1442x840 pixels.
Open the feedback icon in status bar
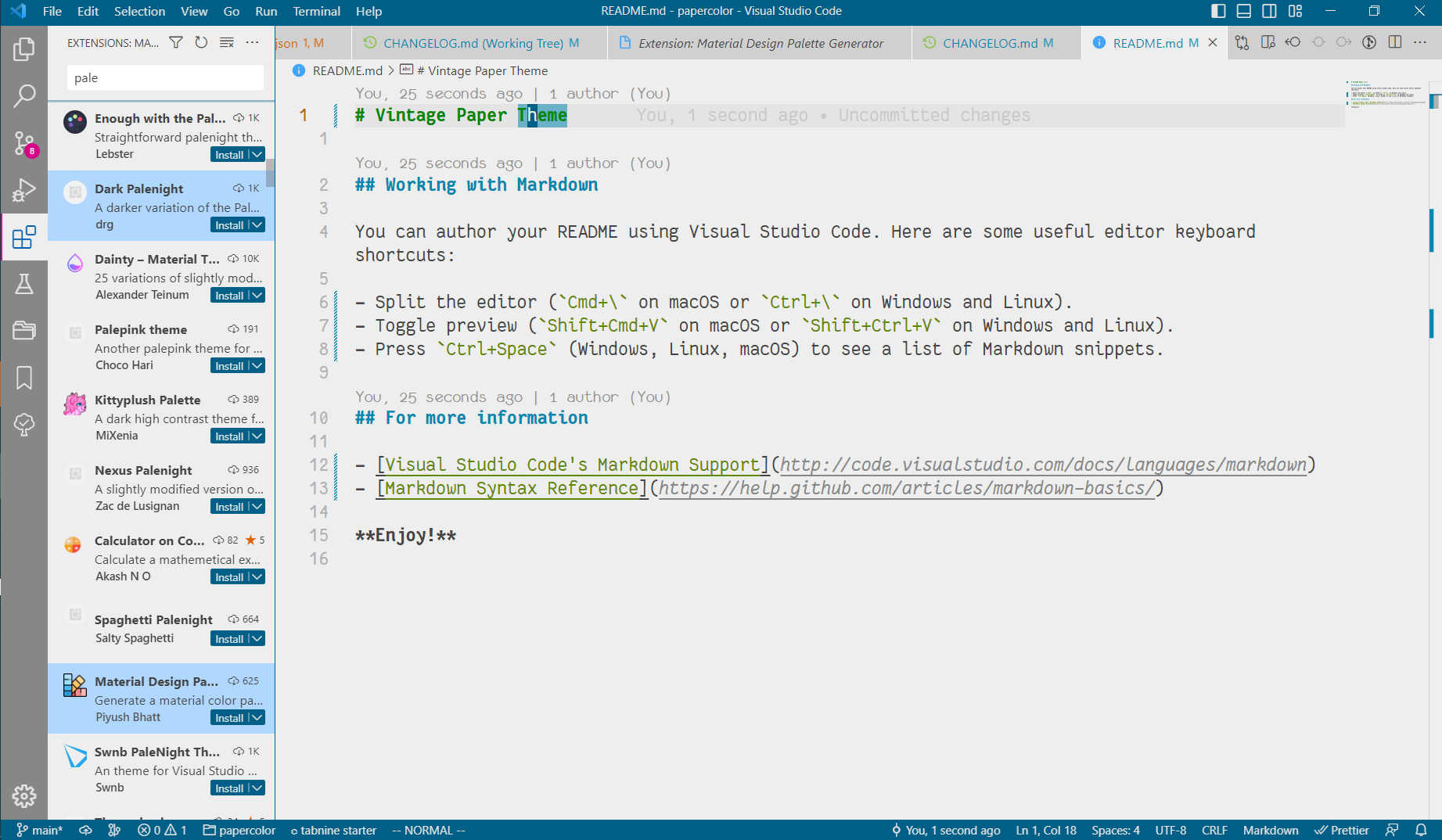pos(1392,830)
